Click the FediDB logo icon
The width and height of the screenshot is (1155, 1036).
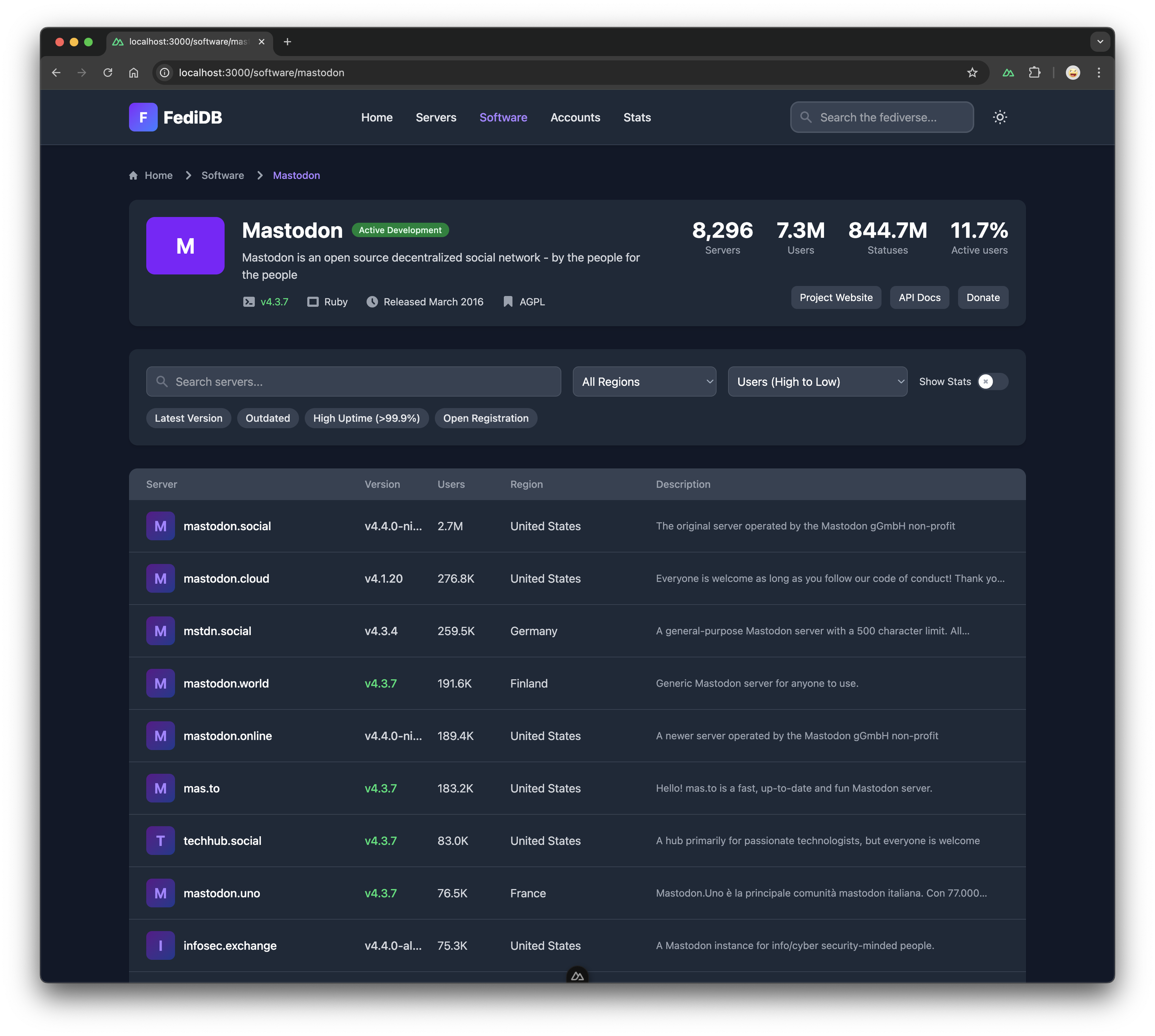(143, 117)
